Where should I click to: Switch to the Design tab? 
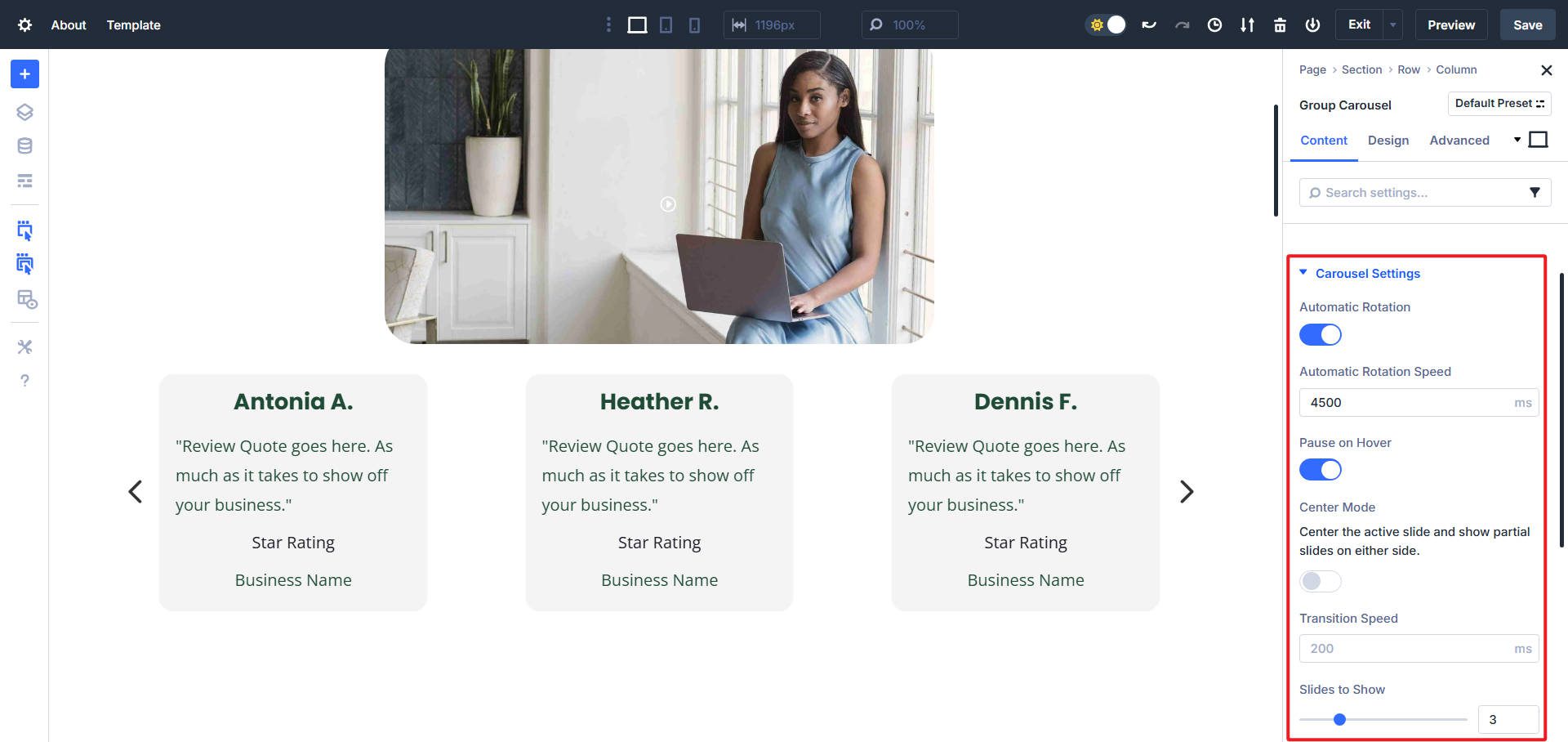pos(1388,141)
